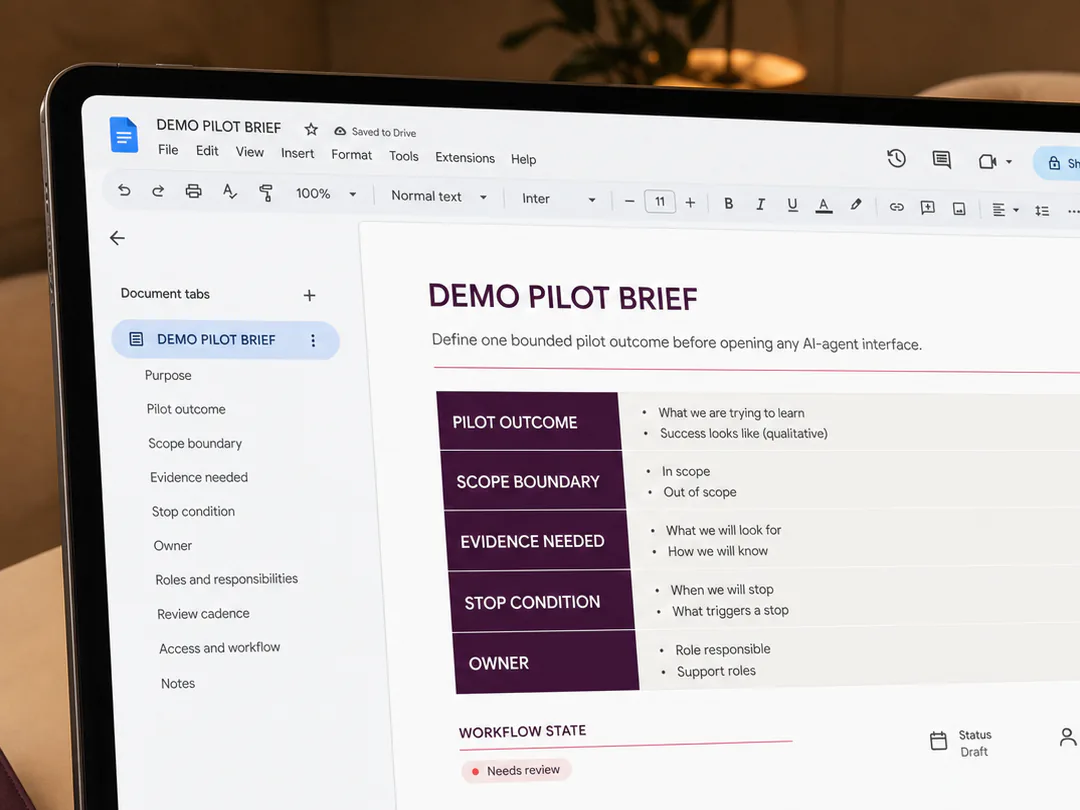Image resolution: width=1080 pixels, height=810 pixels.
Task: Open the Format menu
Action: pos(351,154)
